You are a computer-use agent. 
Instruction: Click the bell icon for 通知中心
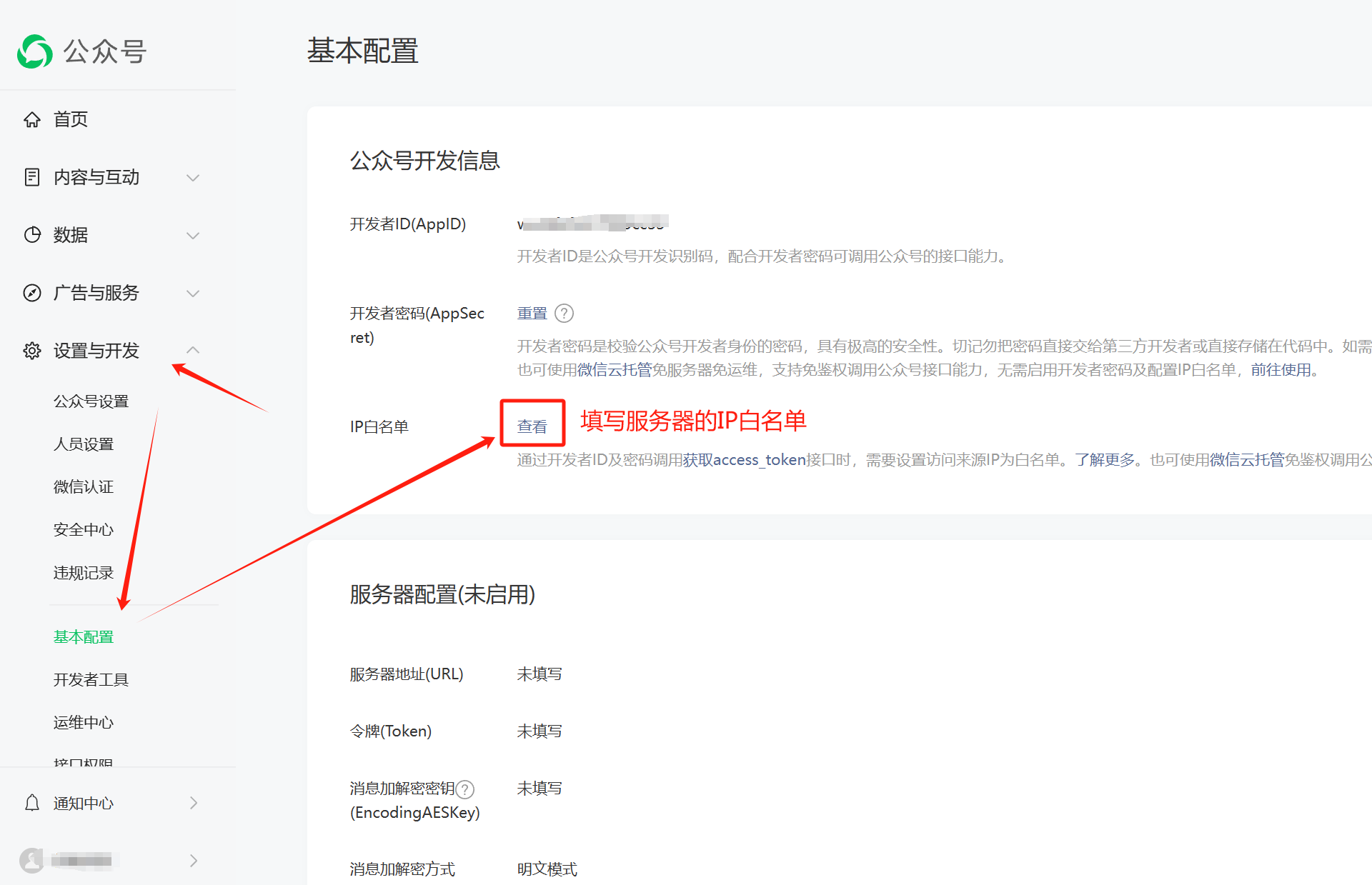(32, 803)
